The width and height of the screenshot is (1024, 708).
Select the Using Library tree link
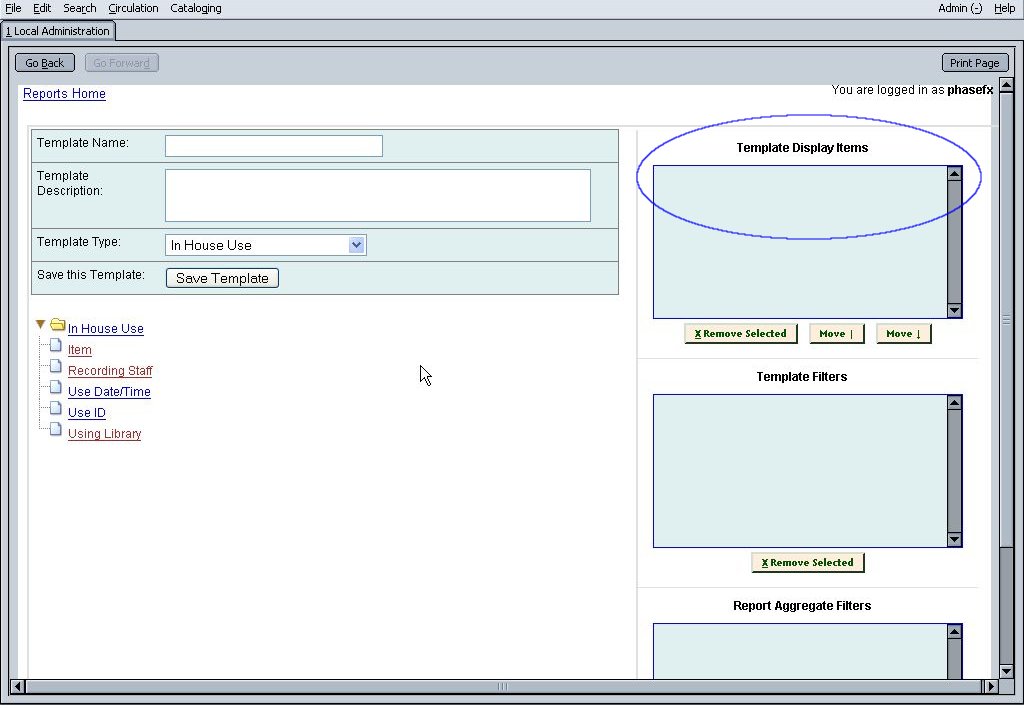click(x=104, y=434)
